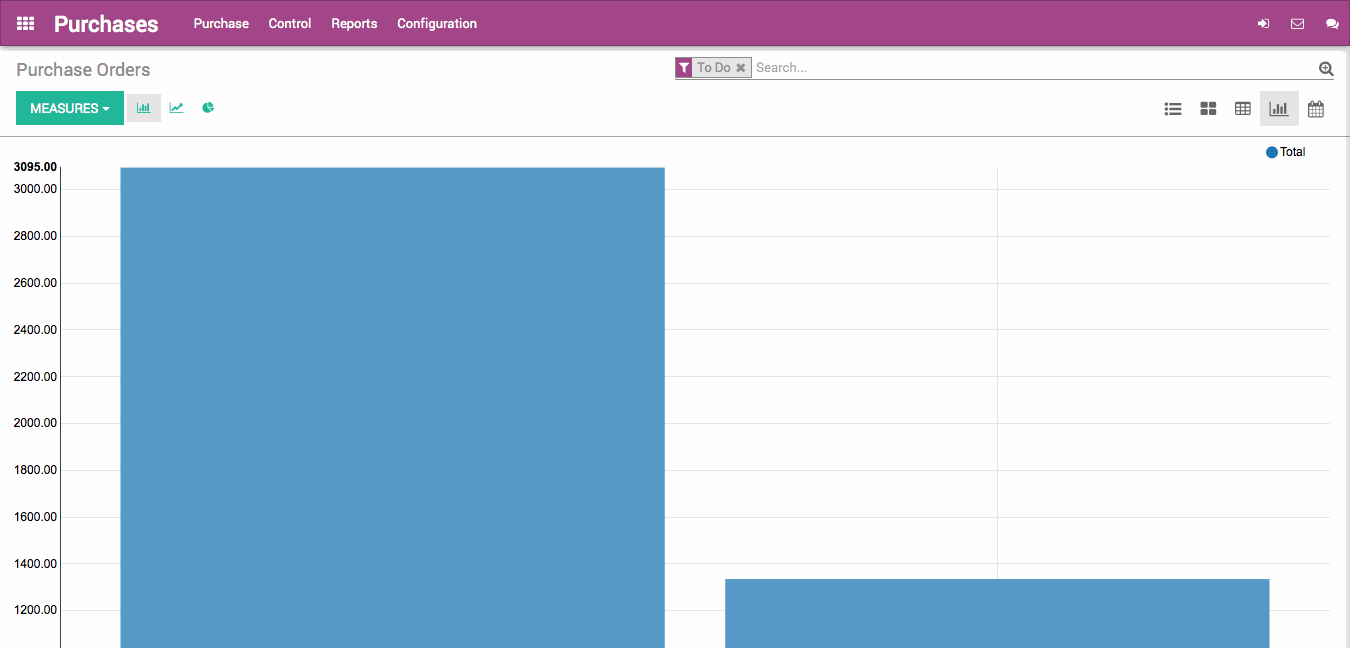The height and width of the screenshot is (648, 1350).
Task: Remove the To Do filter
Action: tap(740, 67)
